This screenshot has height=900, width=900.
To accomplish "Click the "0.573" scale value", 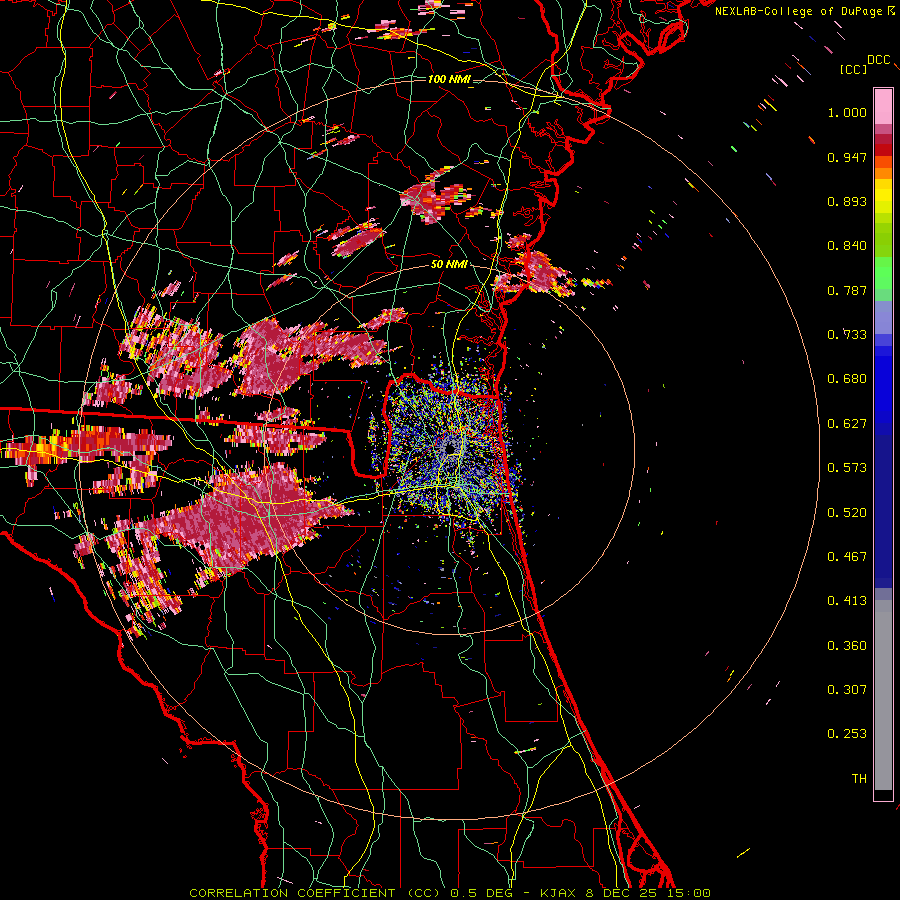I will [x=847, y=468].
